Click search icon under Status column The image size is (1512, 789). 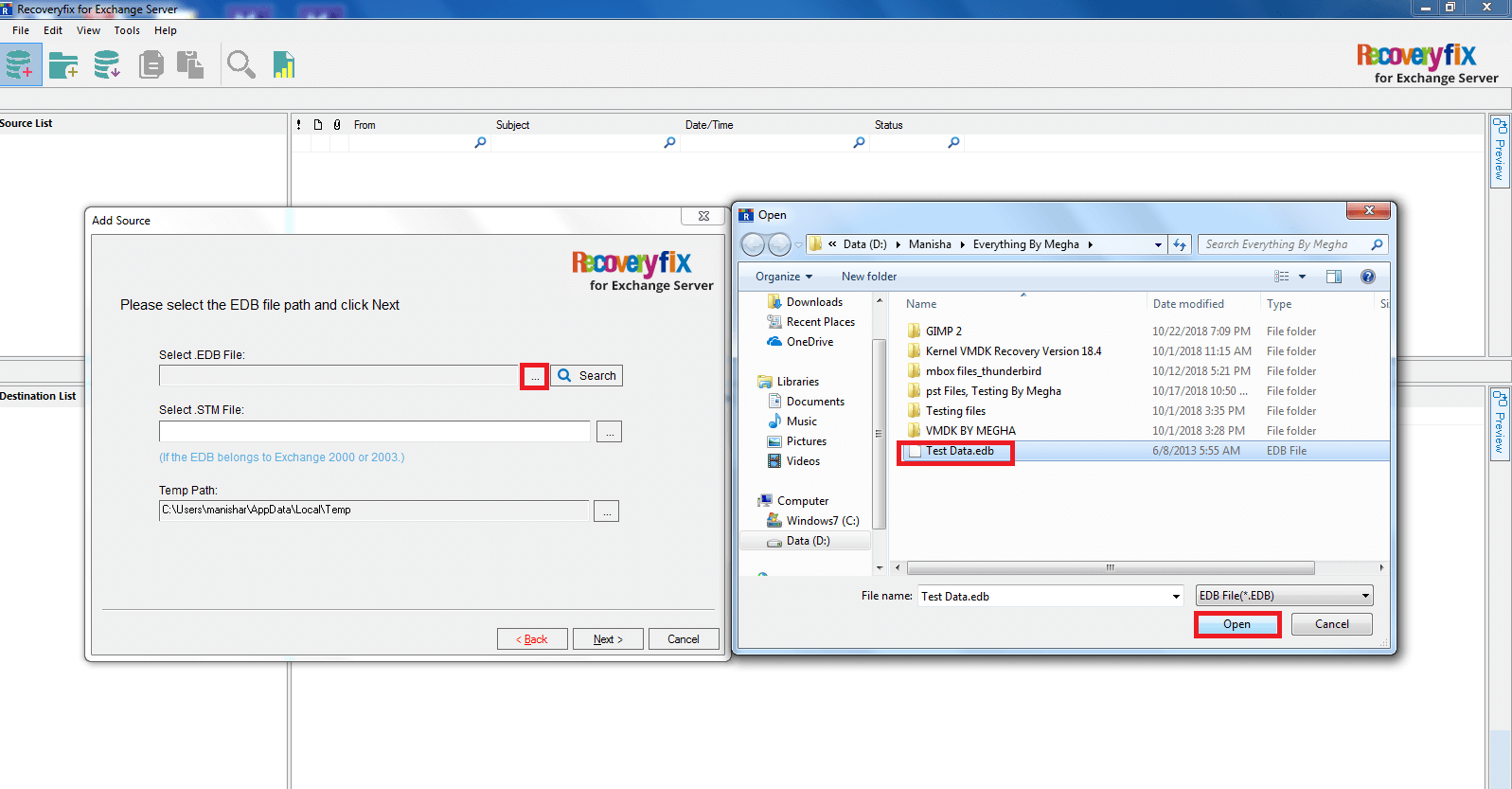point(953,143)
